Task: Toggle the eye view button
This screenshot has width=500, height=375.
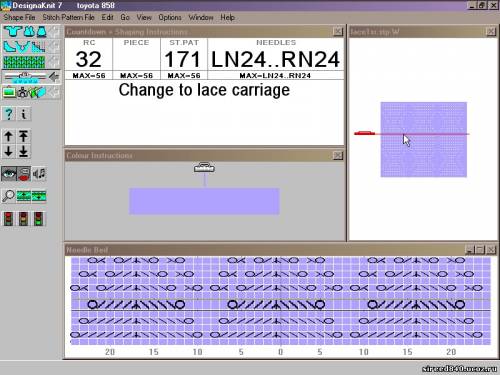Action: coord(9,174)
